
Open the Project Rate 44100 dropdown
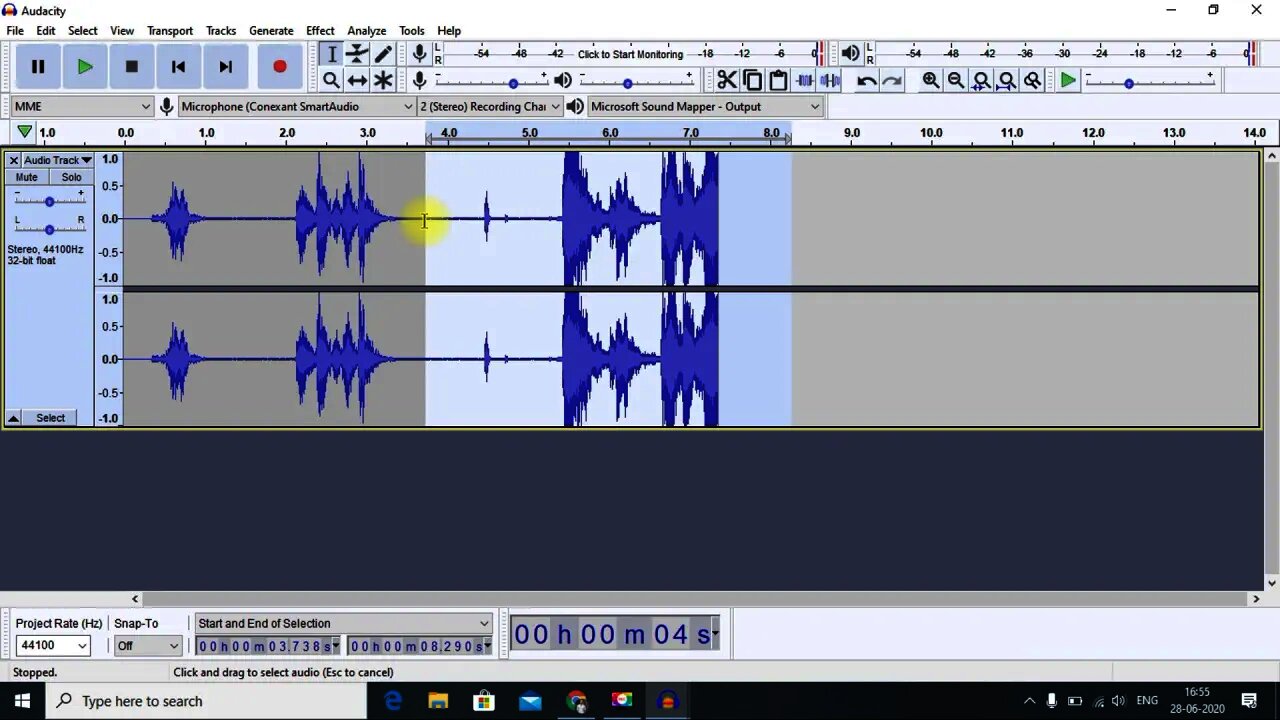pyautogui.click(x=53, y=646)
